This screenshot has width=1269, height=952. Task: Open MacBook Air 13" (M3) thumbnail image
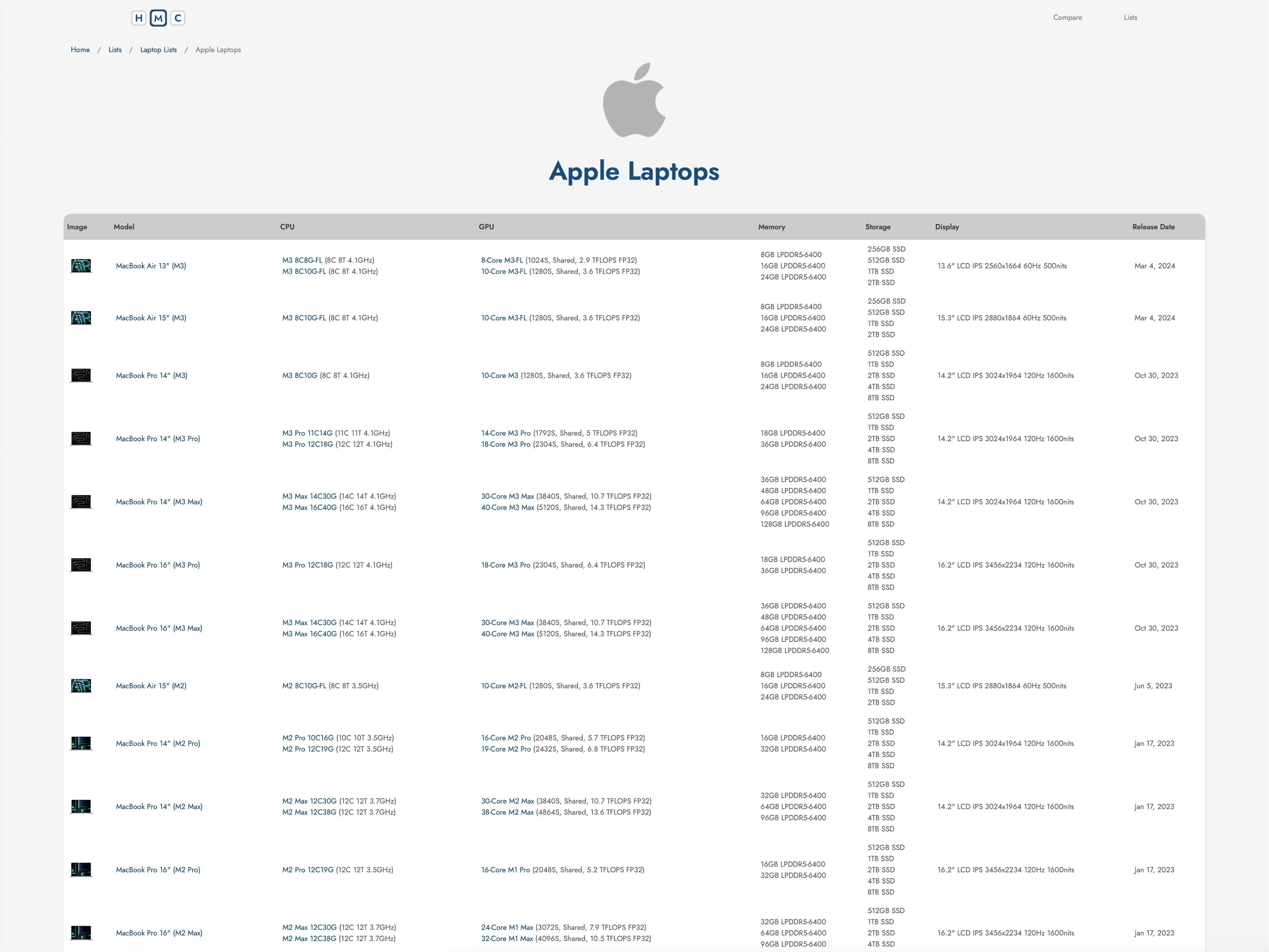pos(81,266)
